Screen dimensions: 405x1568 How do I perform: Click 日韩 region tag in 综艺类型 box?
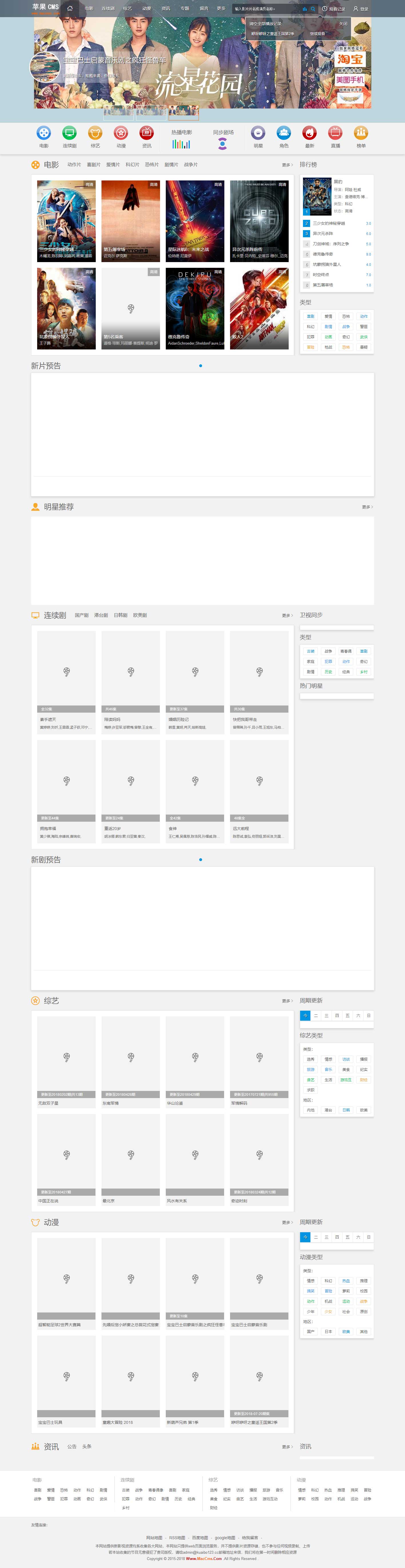[x=346, y=1110]
